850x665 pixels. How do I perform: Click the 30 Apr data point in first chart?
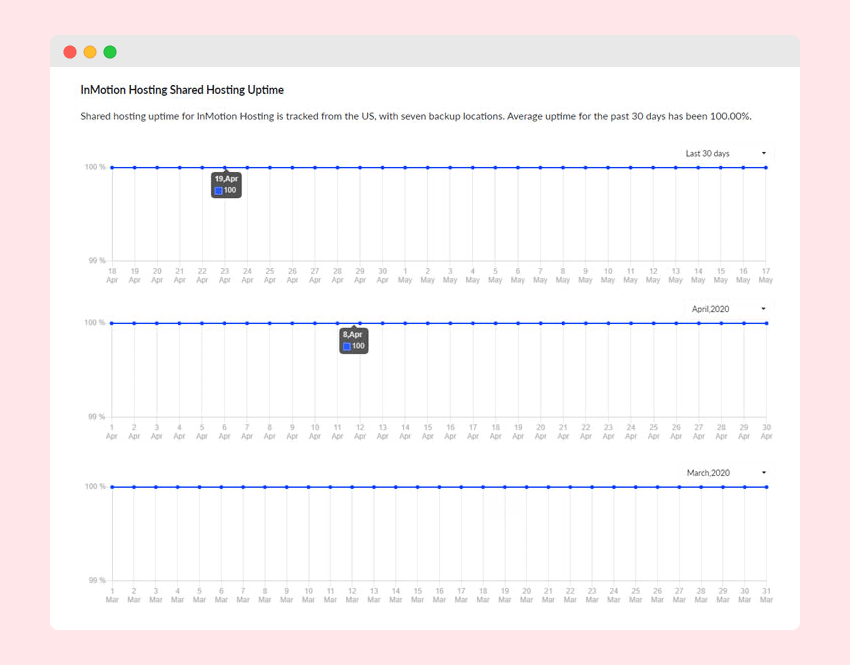point(383,167)
